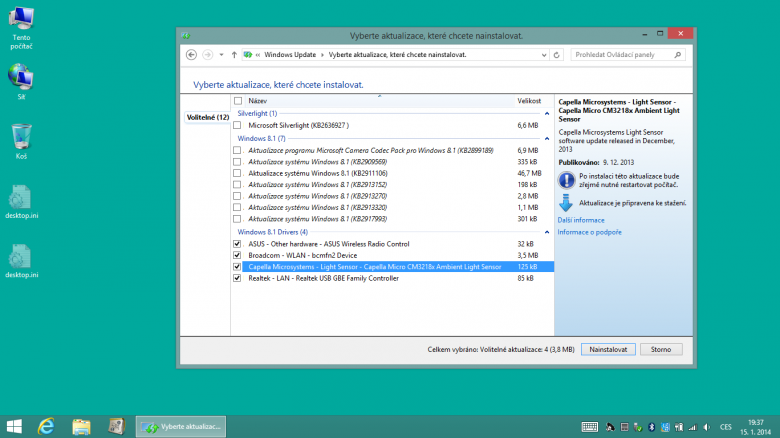Click the safely remove hardware tray icon
The height and width of the screenshot is (438, 780).
pyautogui.click(x=638, y=427)
